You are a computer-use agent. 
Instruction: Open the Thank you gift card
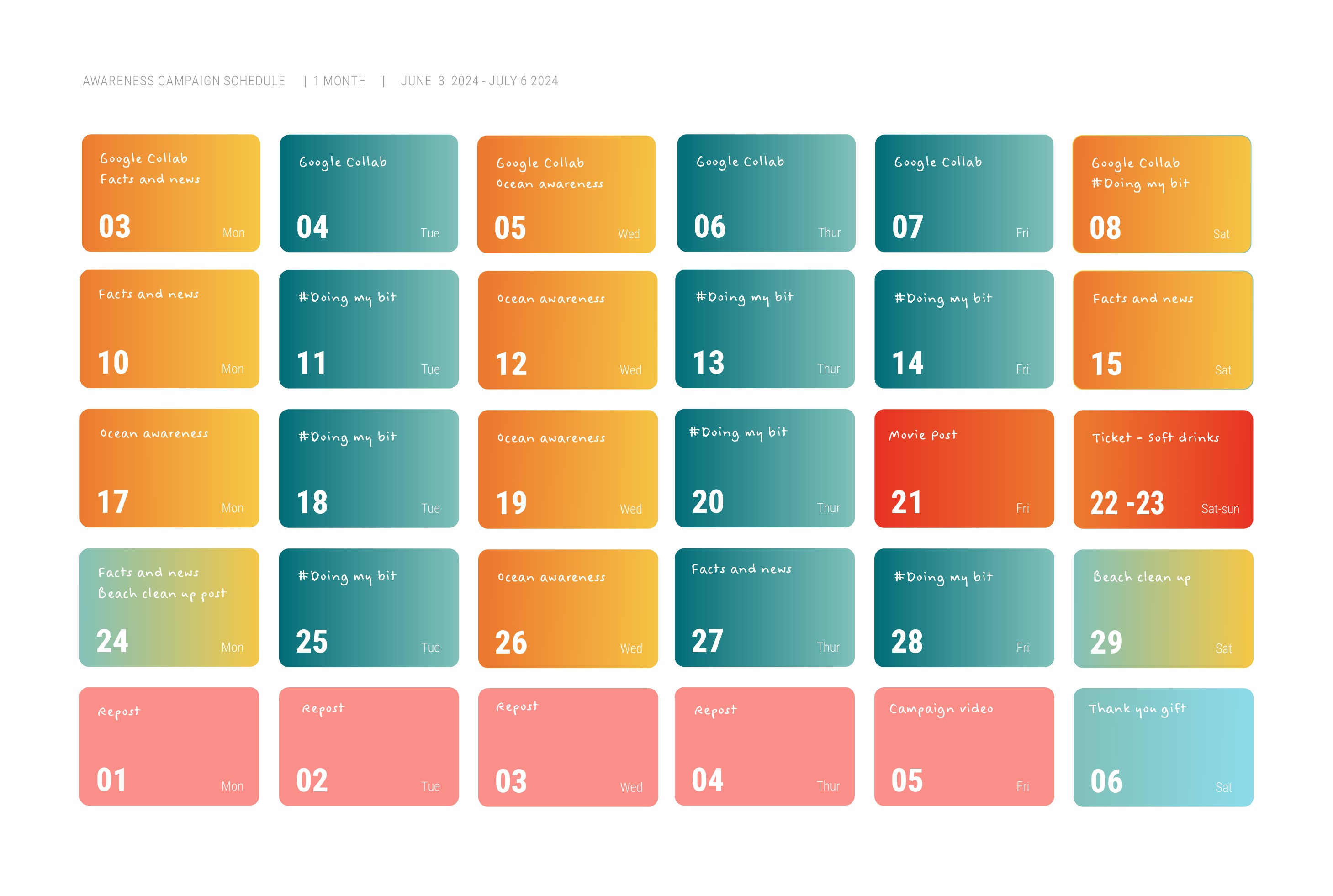tap(1163, 748)
